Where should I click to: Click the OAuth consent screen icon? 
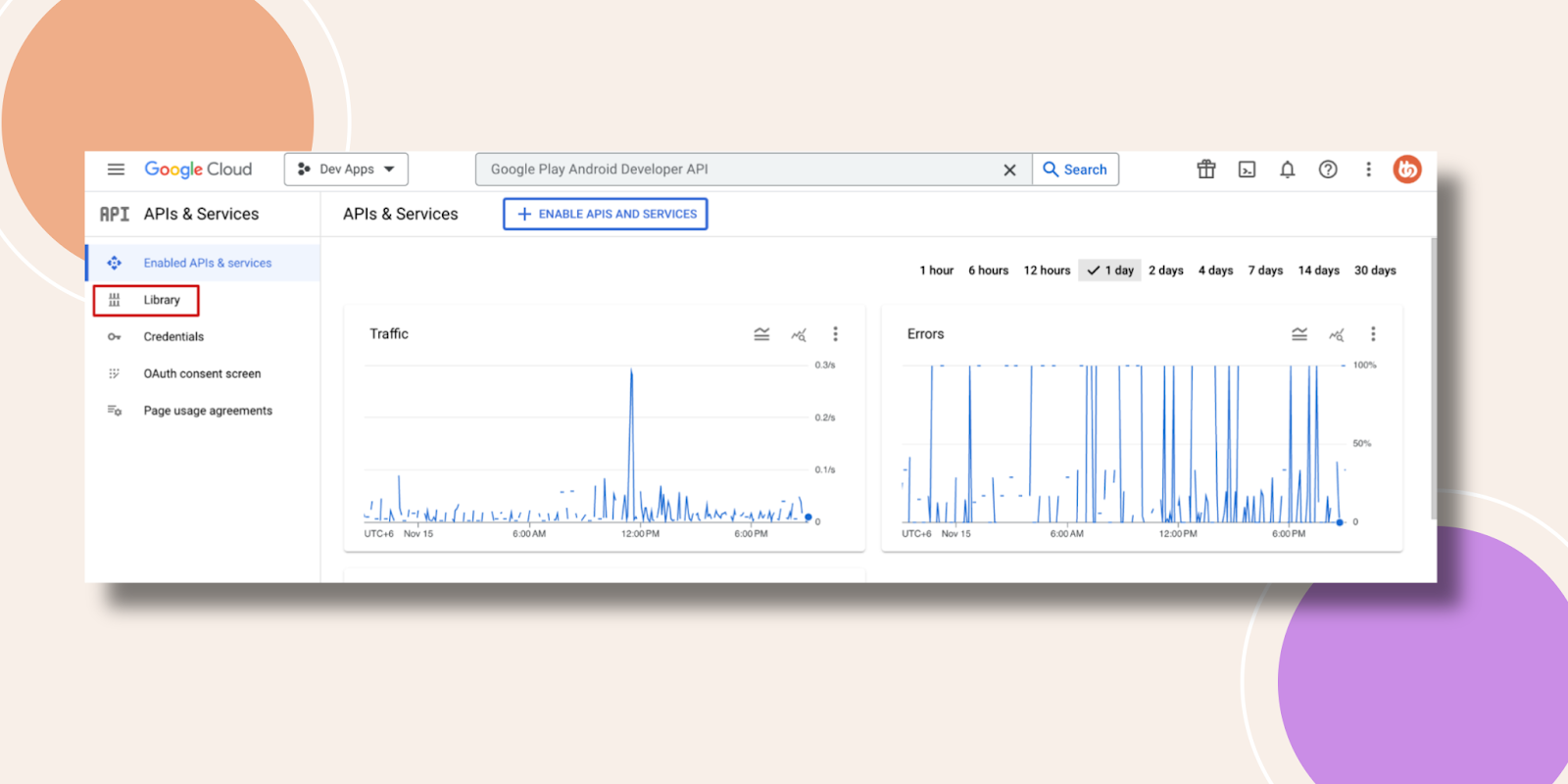pyautogui.click(x=115, y=373)
